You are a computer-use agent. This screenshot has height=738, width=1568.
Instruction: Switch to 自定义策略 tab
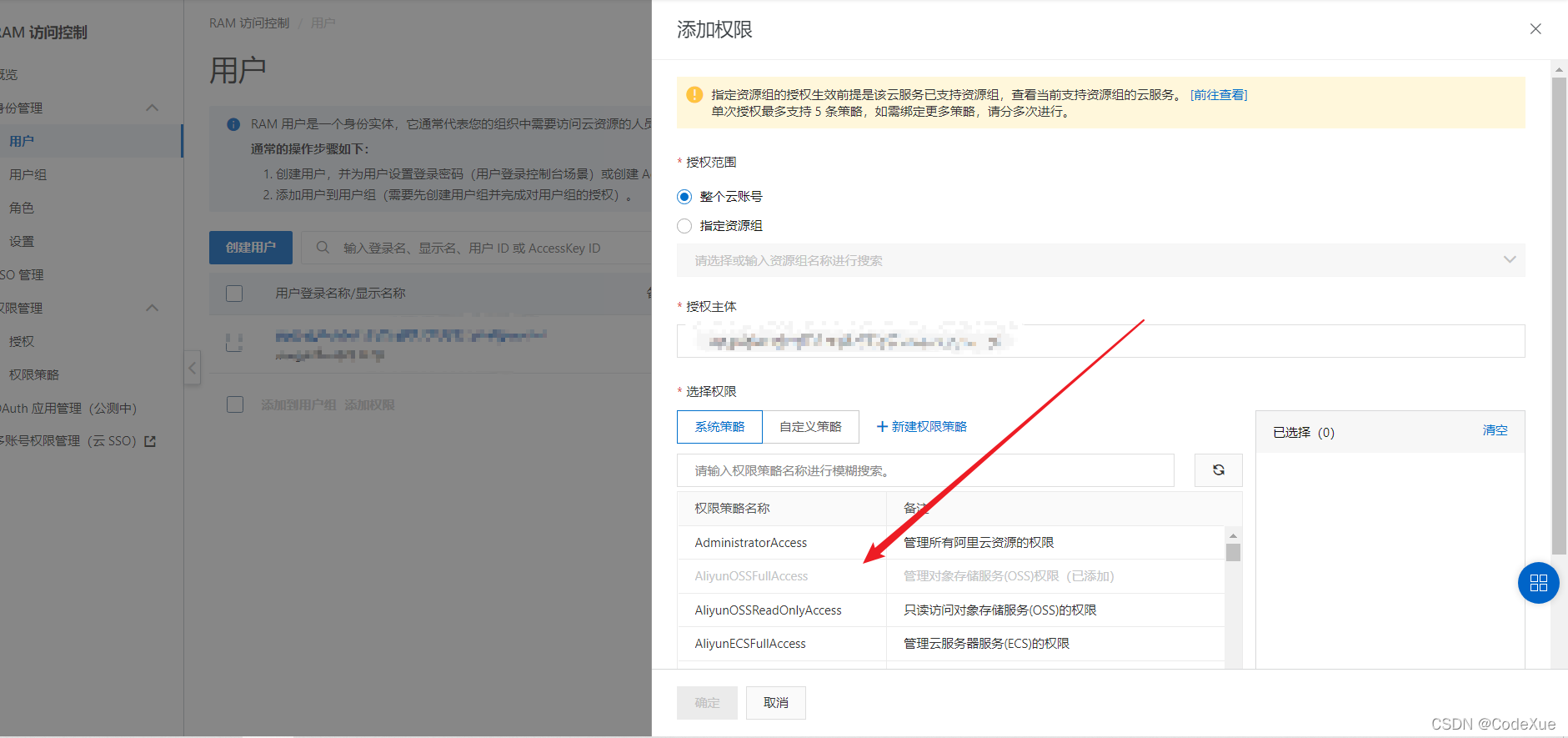click(x=810, y=427)
